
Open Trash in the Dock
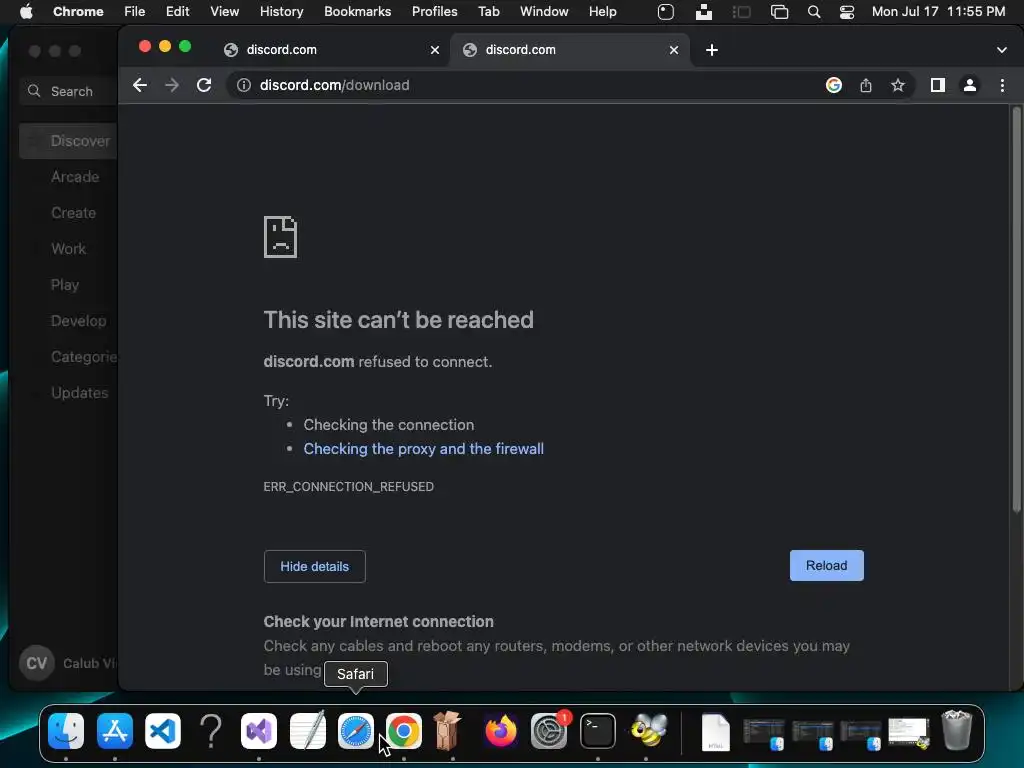[x=957, y=731]
